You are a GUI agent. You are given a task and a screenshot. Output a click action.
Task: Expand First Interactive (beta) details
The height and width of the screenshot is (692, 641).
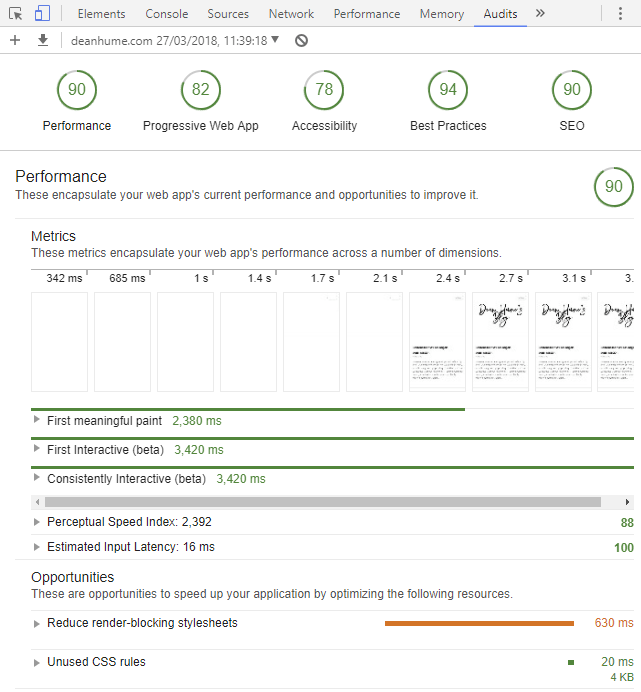[x=37, y=449]
